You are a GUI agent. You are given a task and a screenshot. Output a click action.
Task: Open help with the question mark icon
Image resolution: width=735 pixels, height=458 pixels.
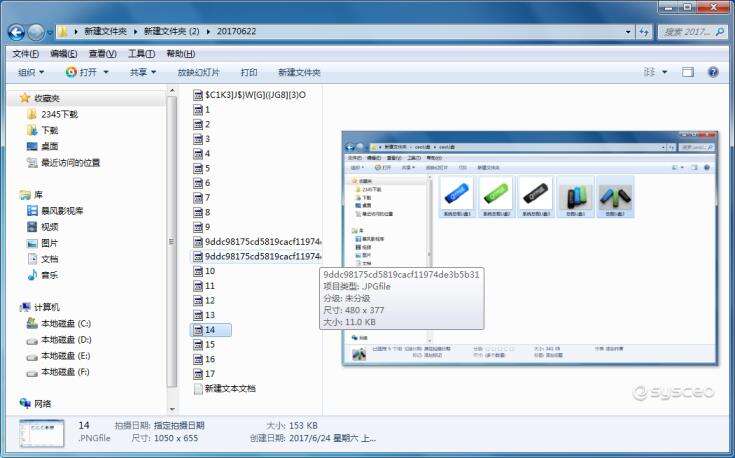click(x=713, y=72)
